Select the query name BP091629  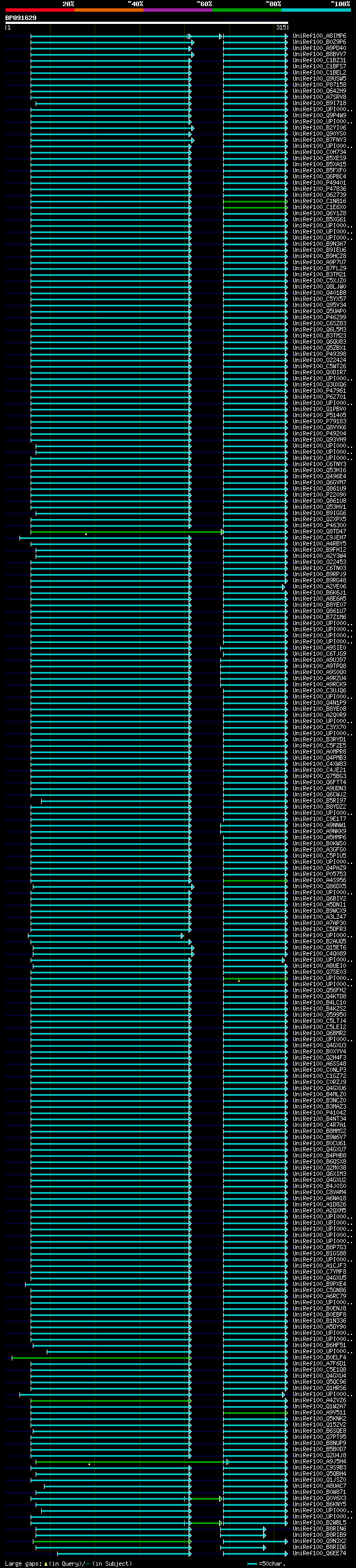pos(21,18)
